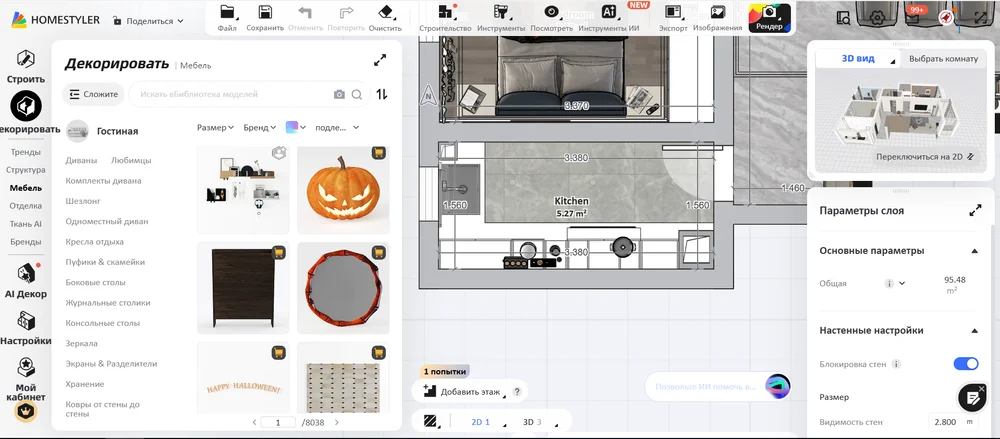Image resolution: width=1000 pixels, height=439 pixels.
Task: Toggle the wall lock (Блокировка стен) switch
Action: click(965, 364)
